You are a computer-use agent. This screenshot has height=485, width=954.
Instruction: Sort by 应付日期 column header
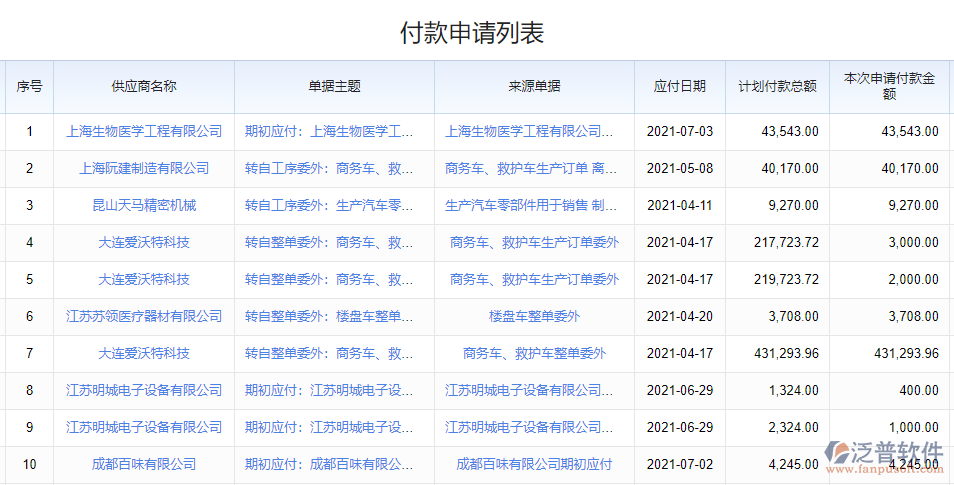coord(680,86)
